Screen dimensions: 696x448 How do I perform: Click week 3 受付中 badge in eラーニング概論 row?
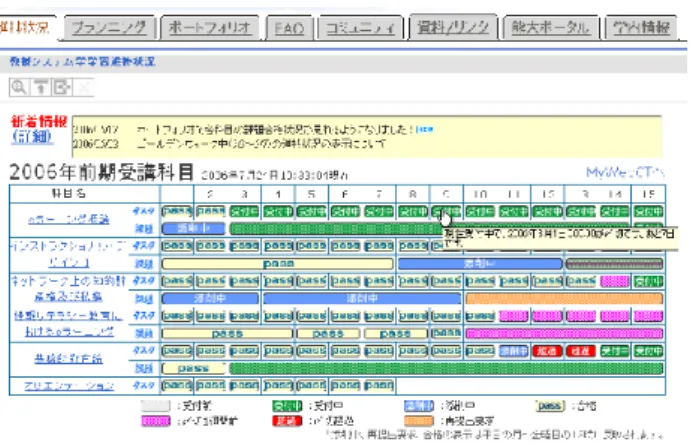(x=245, y=211)
